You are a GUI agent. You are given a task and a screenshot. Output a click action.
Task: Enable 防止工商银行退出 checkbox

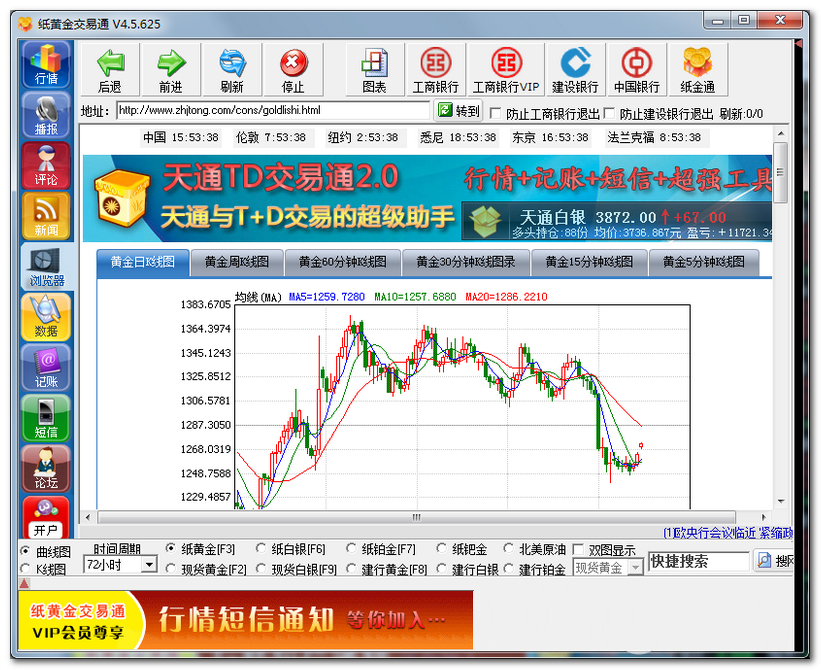point(495,113)
